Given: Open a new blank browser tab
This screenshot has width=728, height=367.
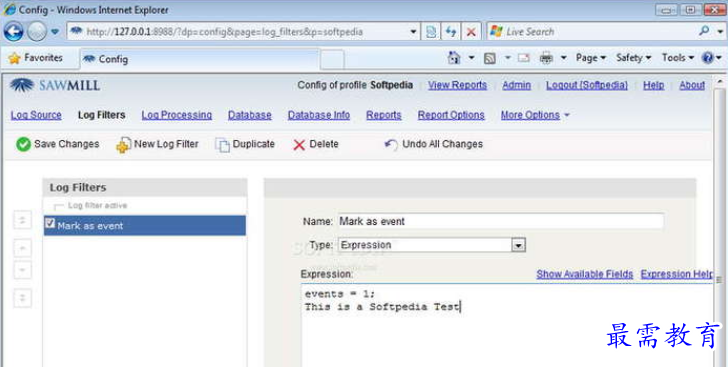Looking at the screenshot, I should pyautogui.click(x=332, y=59).
